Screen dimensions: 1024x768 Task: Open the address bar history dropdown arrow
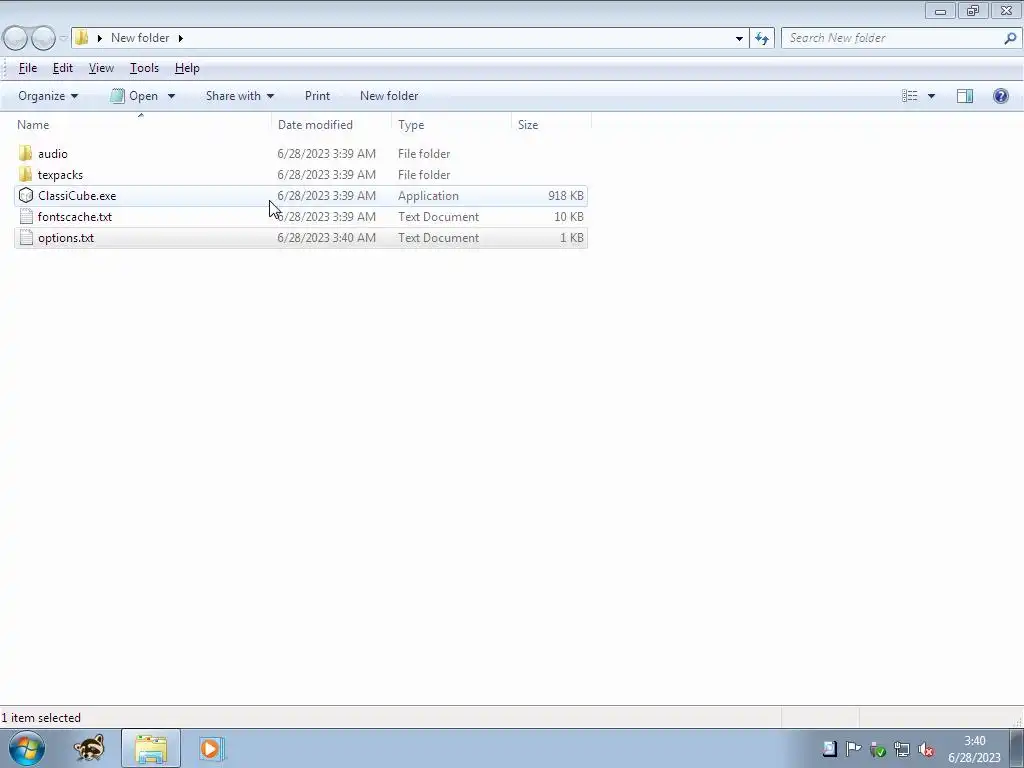click(x=739, y=39)
